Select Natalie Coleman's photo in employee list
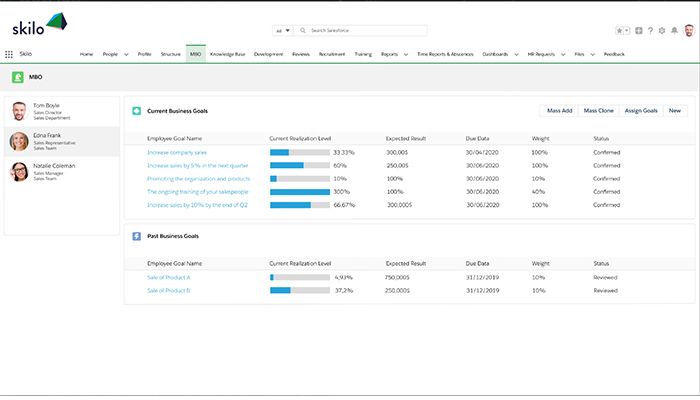700x400 pixels. coord(19,172)
